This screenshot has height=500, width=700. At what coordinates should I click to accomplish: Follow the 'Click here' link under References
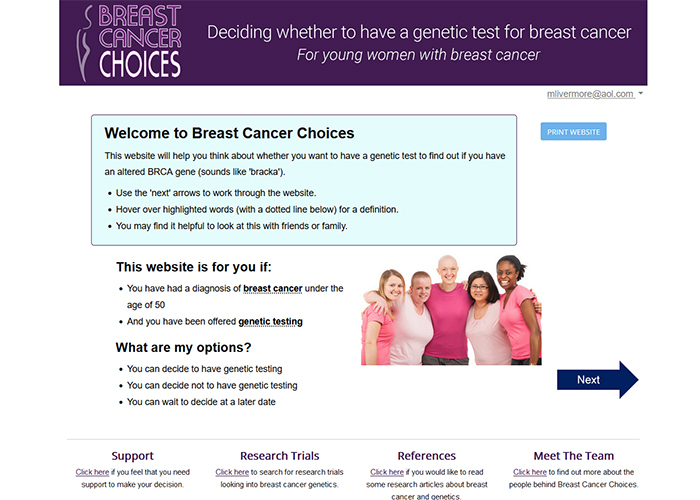[x=387, y=472]
